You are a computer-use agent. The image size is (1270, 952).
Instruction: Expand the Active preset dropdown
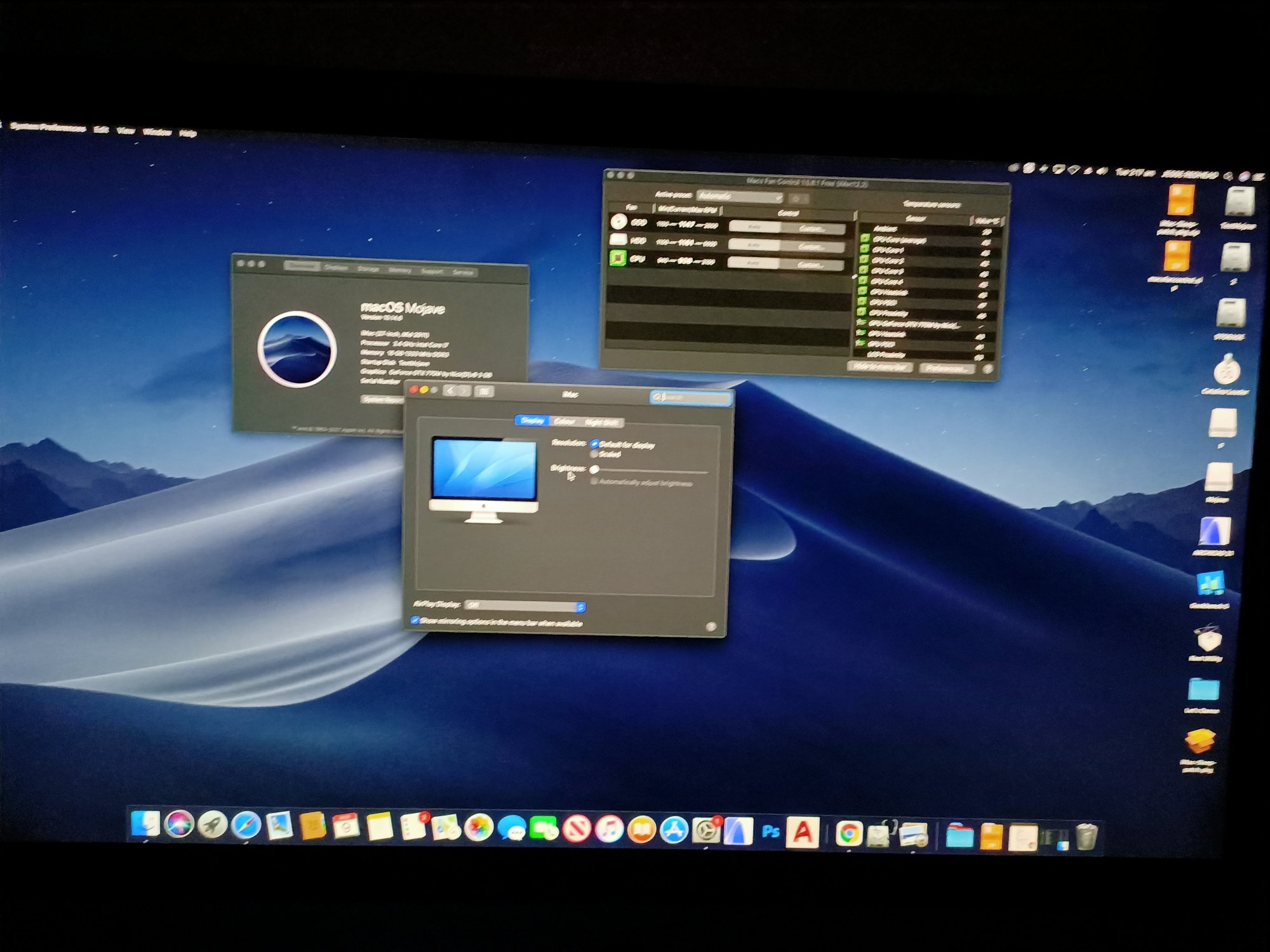739,197
